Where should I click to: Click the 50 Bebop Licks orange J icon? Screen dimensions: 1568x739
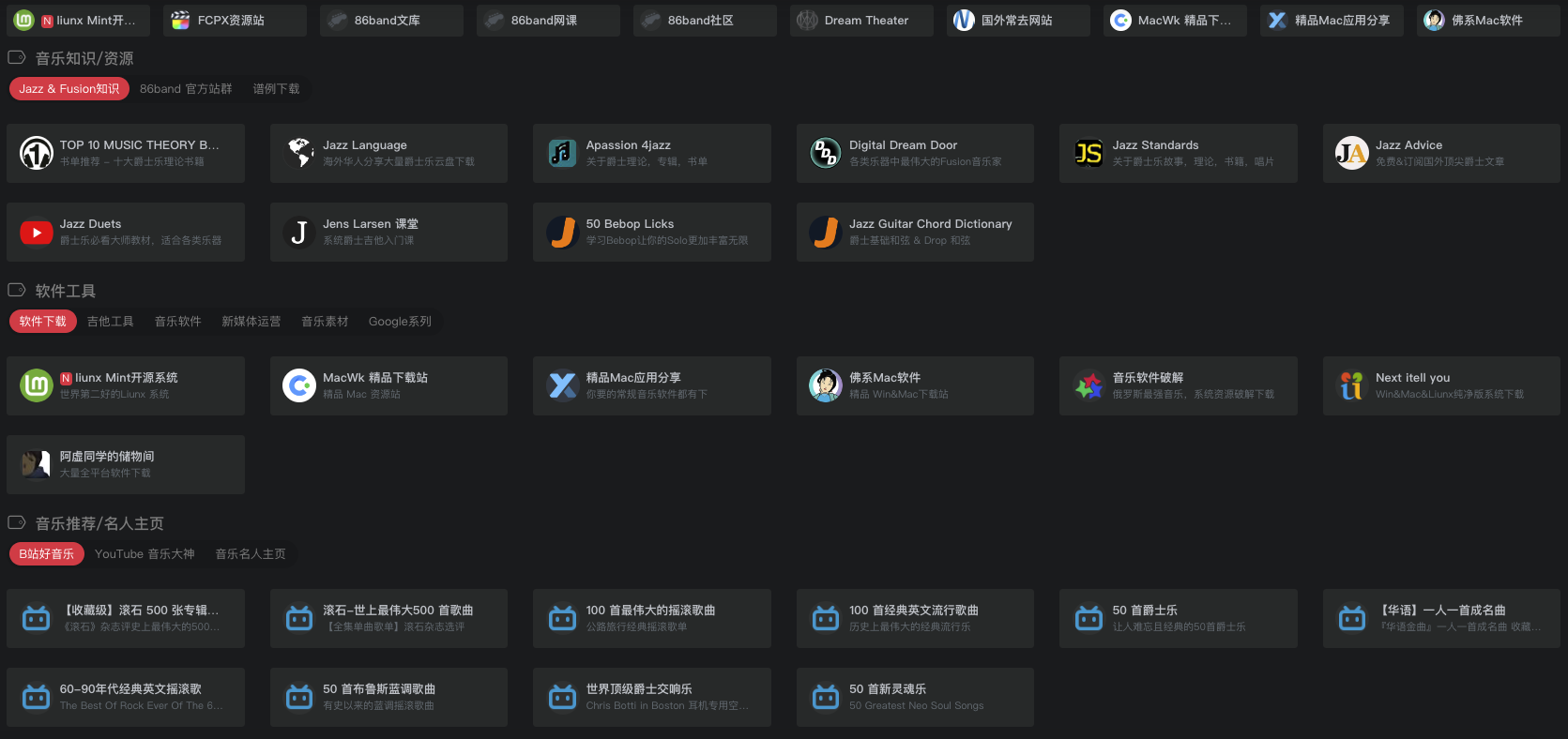click(563, 232)
